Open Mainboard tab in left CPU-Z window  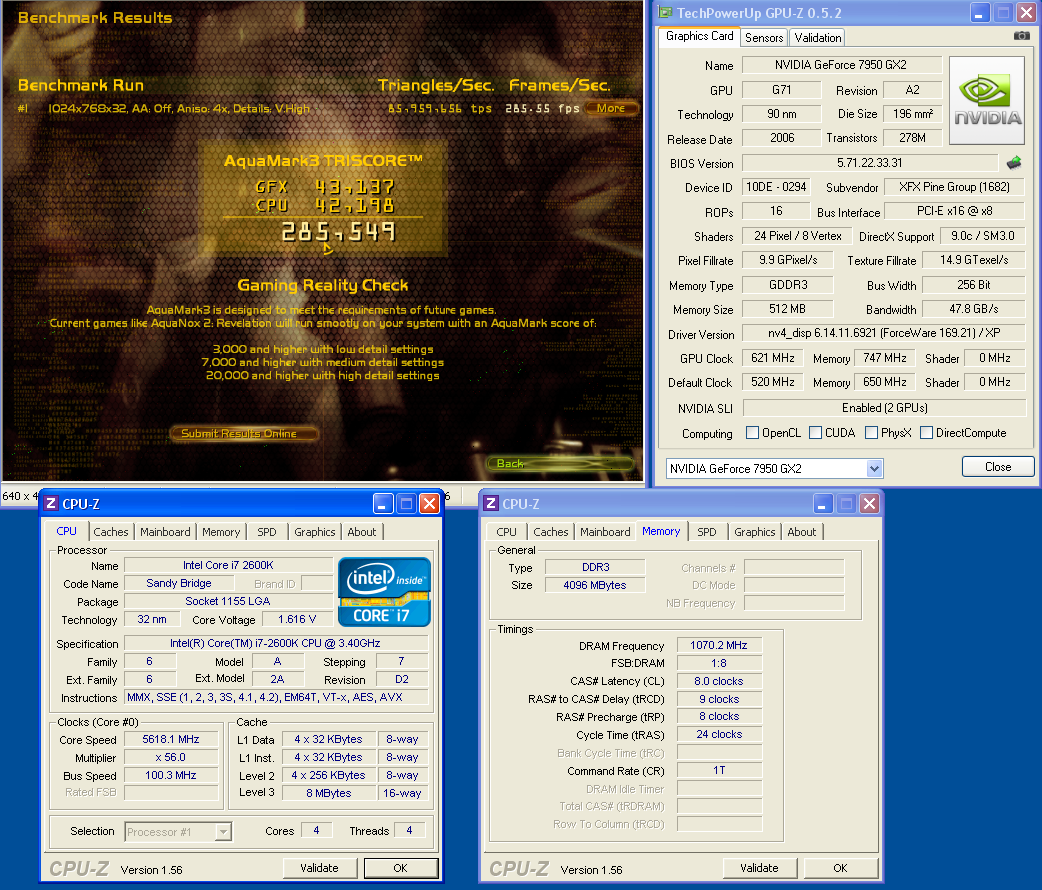(x=165, y=532)
